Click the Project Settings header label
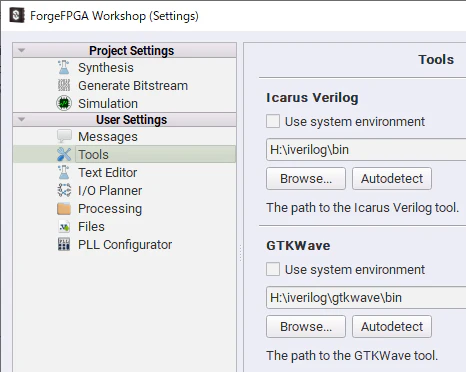Image resolution: width=466 pixels, height=372 pixels. [x=131, y=51]
